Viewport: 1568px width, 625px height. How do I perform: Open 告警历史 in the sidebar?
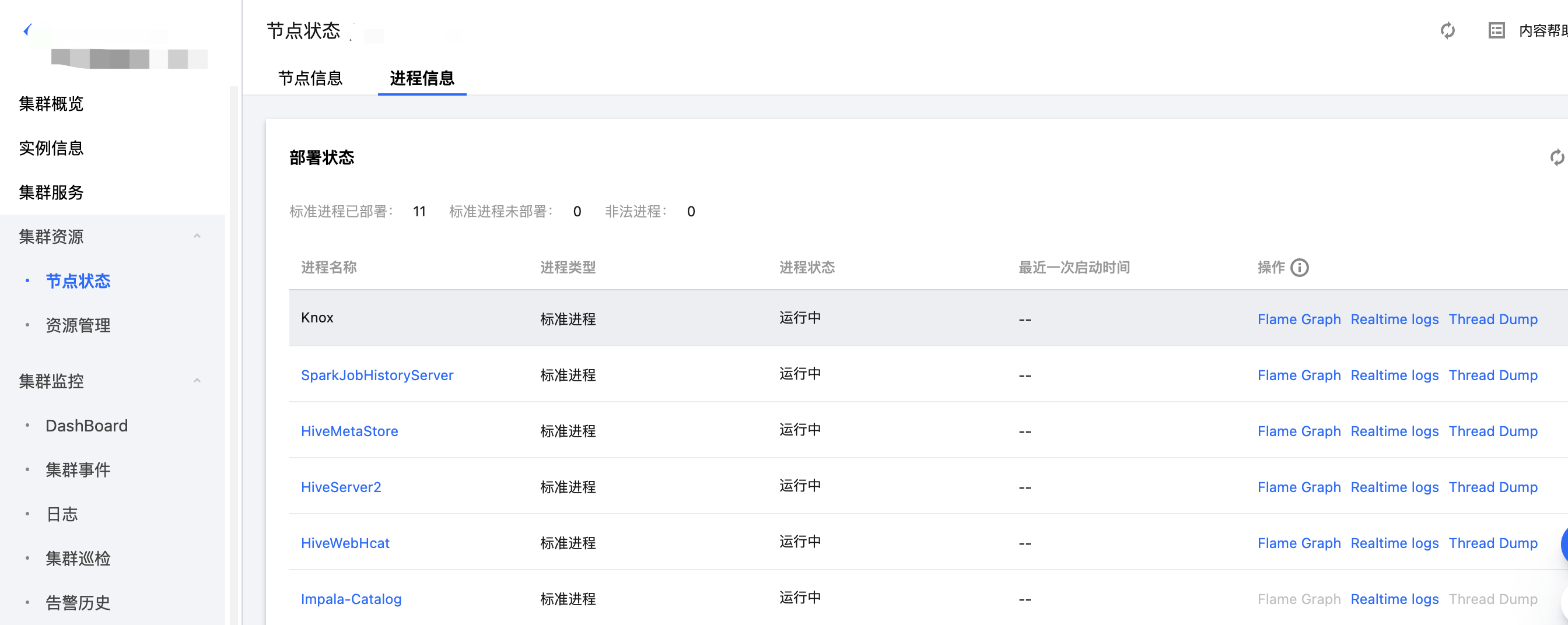(78, 603)
